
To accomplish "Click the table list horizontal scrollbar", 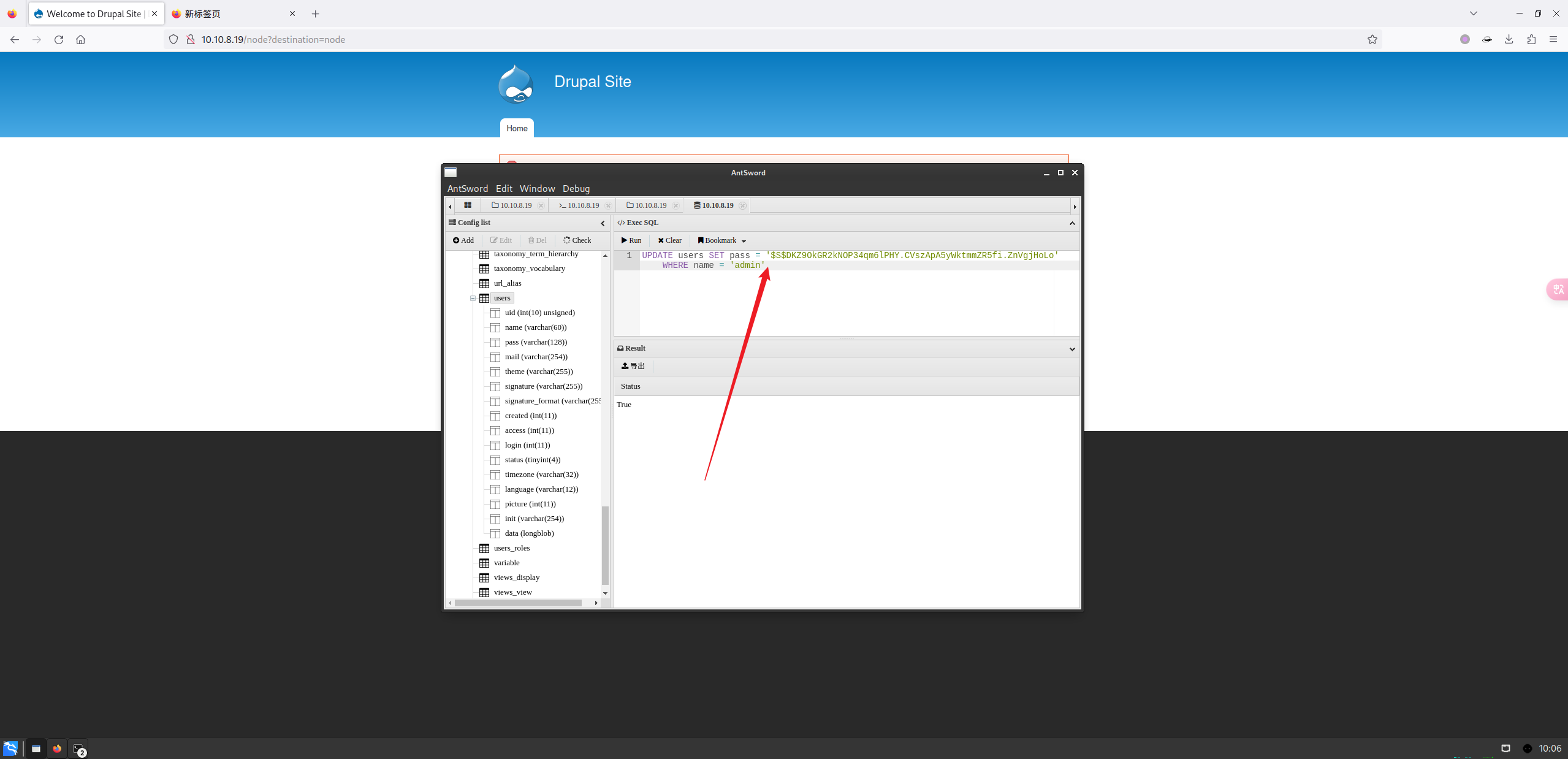I will click(x=518, y=603).
